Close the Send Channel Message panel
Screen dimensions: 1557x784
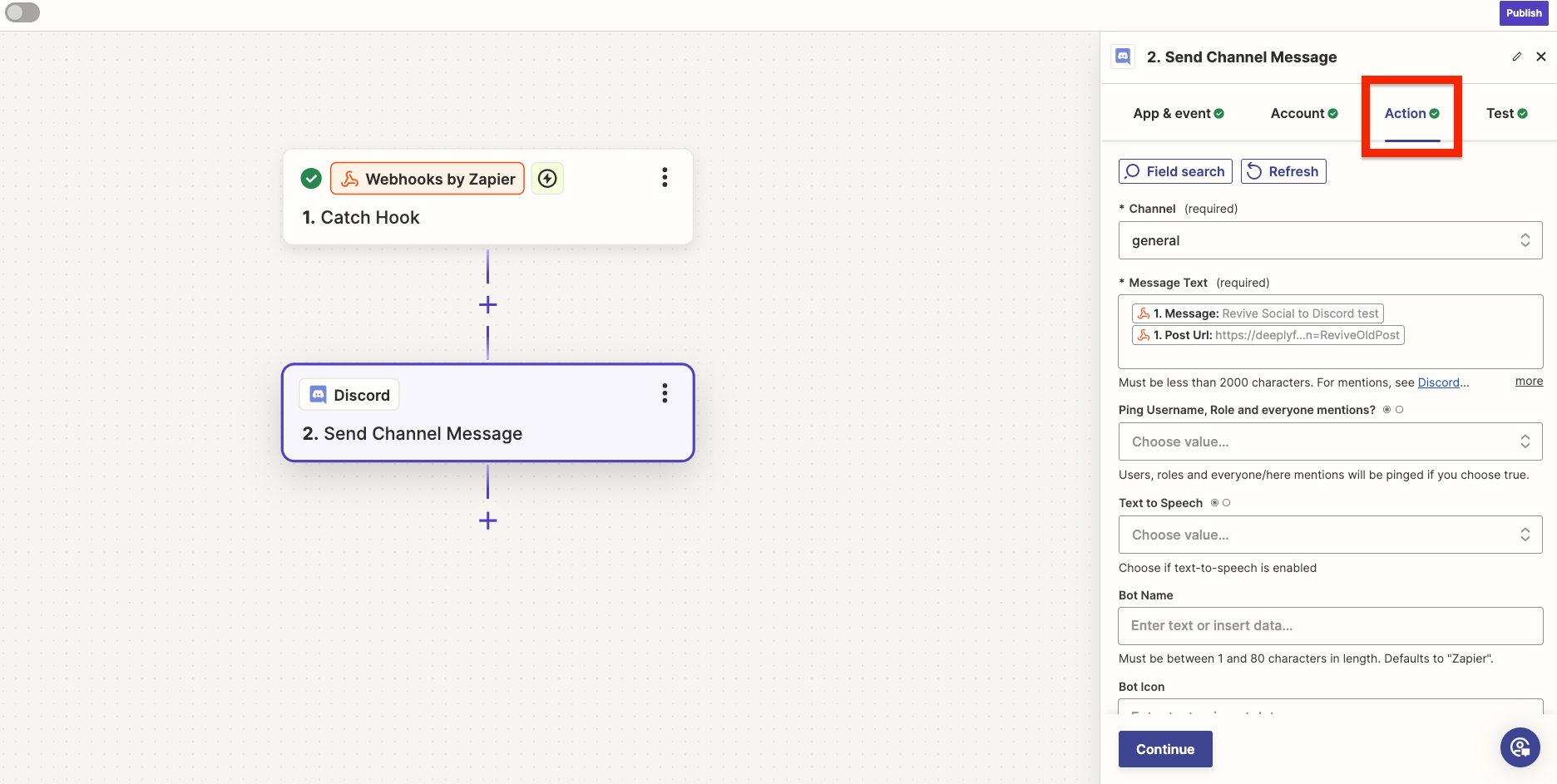click(x=1541, y=57)
